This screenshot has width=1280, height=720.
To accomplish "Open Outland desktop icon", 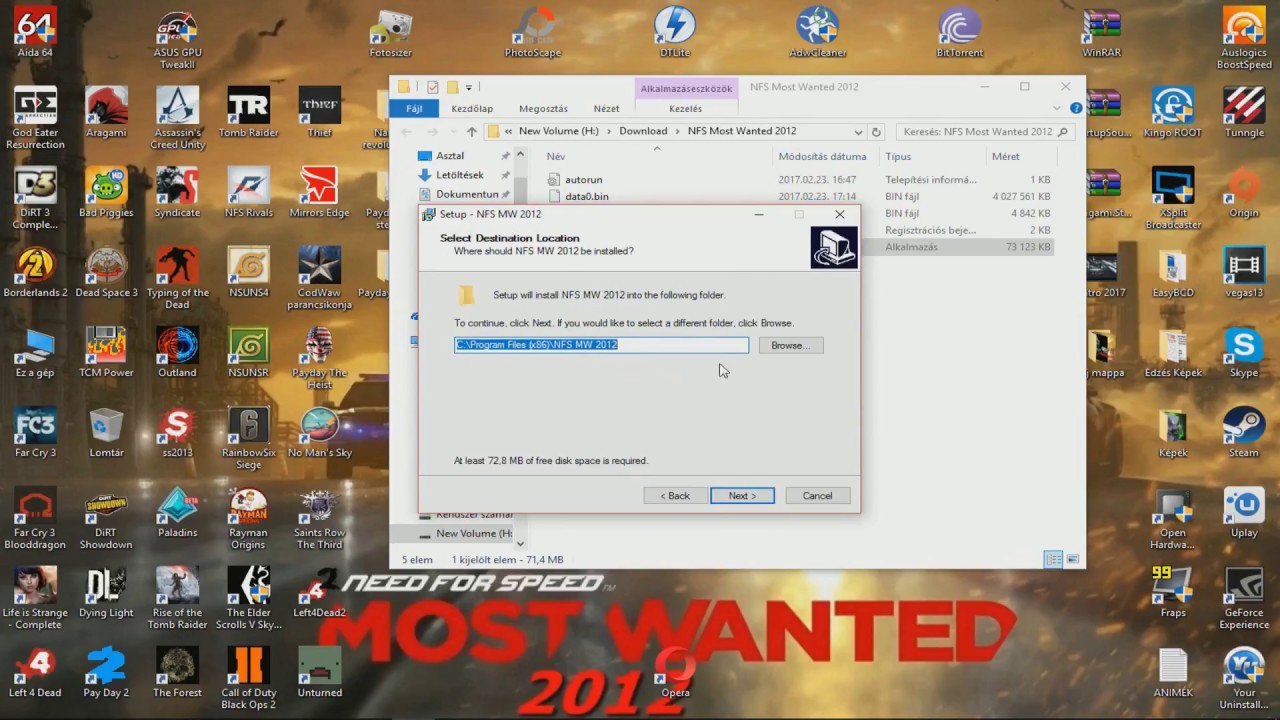I will [x=177, y=353].
